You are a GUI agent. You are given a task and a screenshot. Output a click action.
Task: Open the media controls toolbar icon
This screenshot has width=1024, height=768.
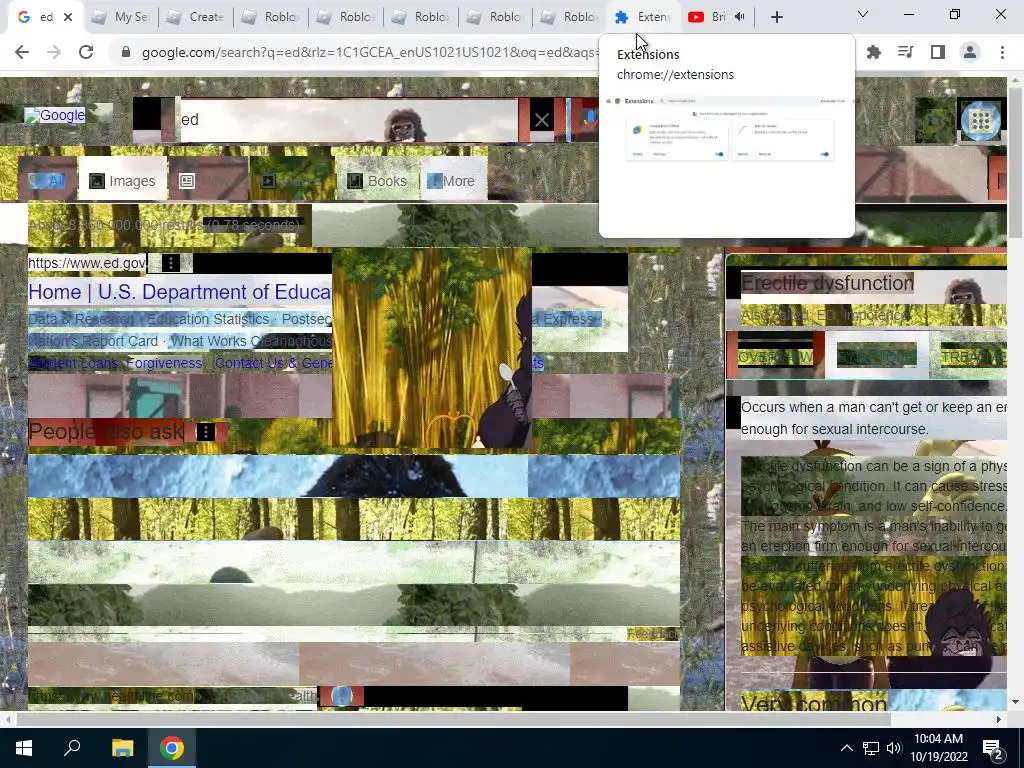(x=906, y=52)
